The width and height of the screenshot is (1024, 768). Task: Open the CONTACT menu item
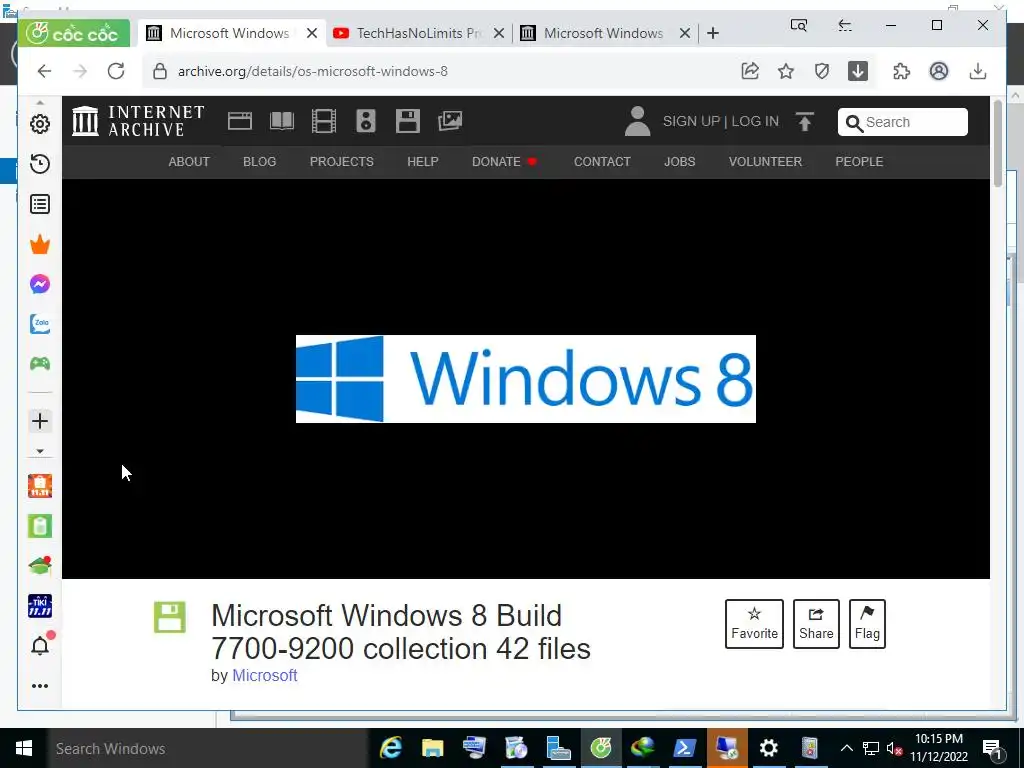602,162
